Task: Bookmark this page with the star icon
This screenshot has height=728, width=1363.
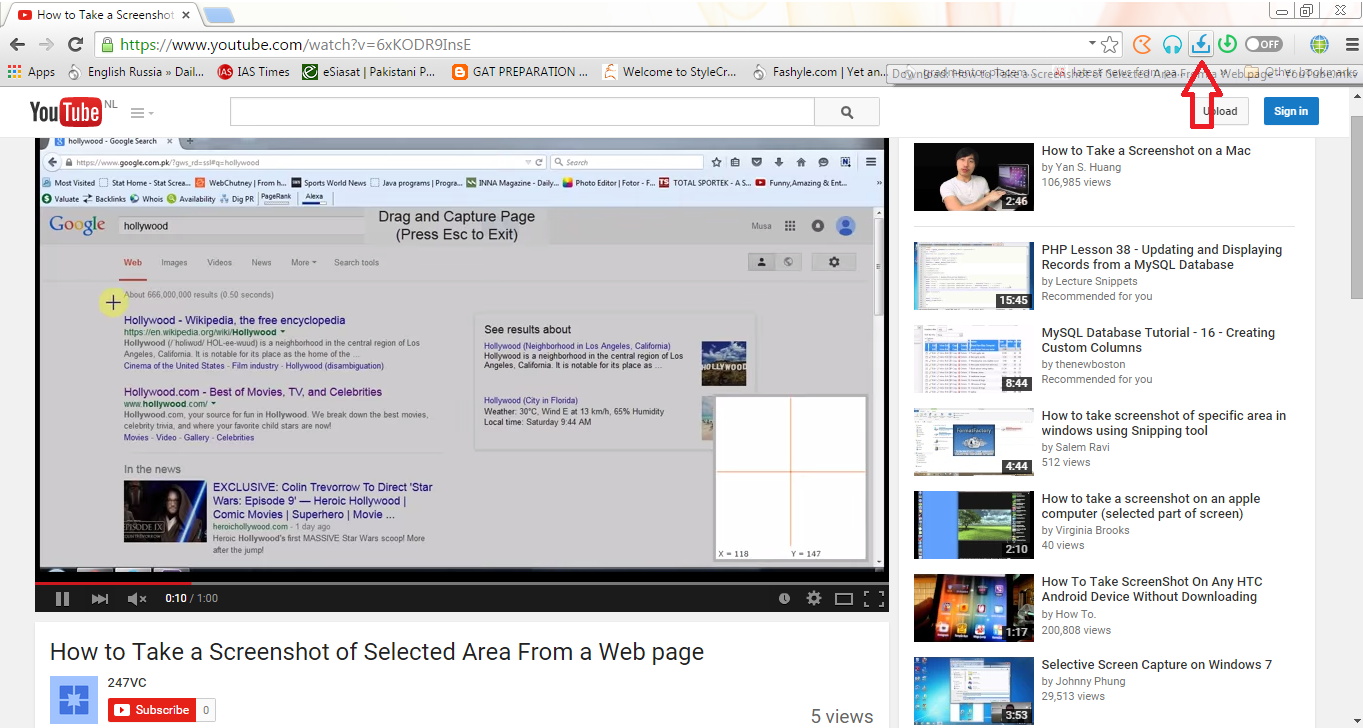Action: 1109,44
